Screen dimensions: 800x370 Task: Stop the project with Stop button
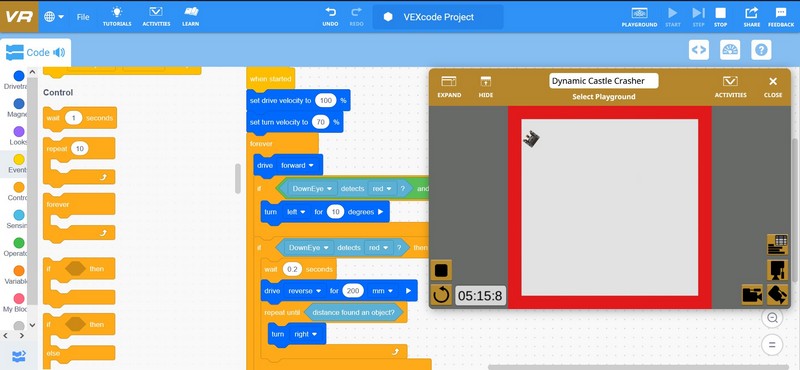coord(720,13)
